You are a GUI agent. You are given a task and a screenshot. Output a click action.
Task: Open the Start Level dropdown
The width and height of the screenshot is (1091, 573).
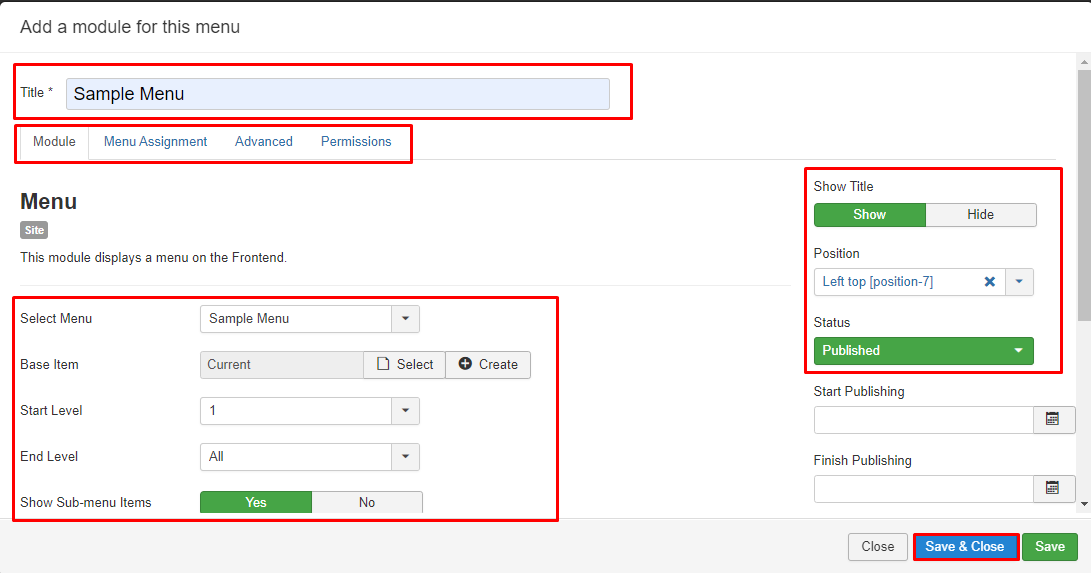[405, 411]
